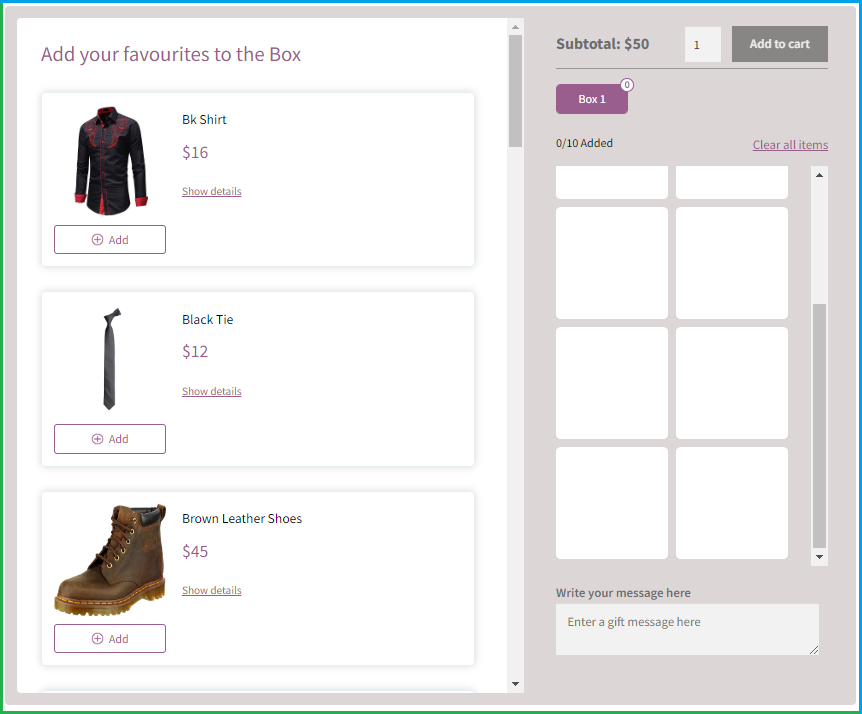Add the Brown Leather Shoes to the box
Screen dimensions: 862x714
110,638
